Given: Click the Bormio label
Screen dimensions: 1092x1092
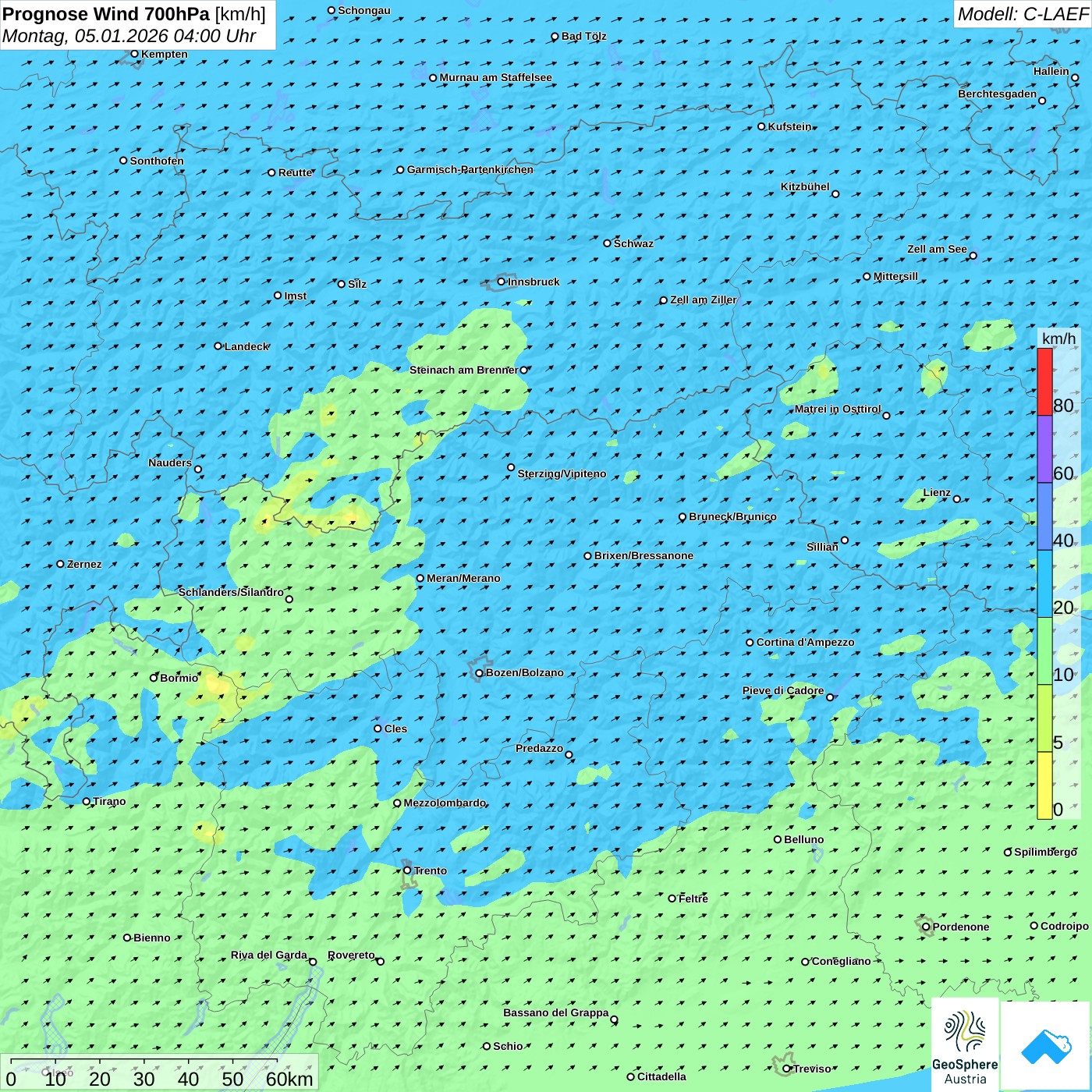Looking at the screenshot, I should click(x=179, y=678).
